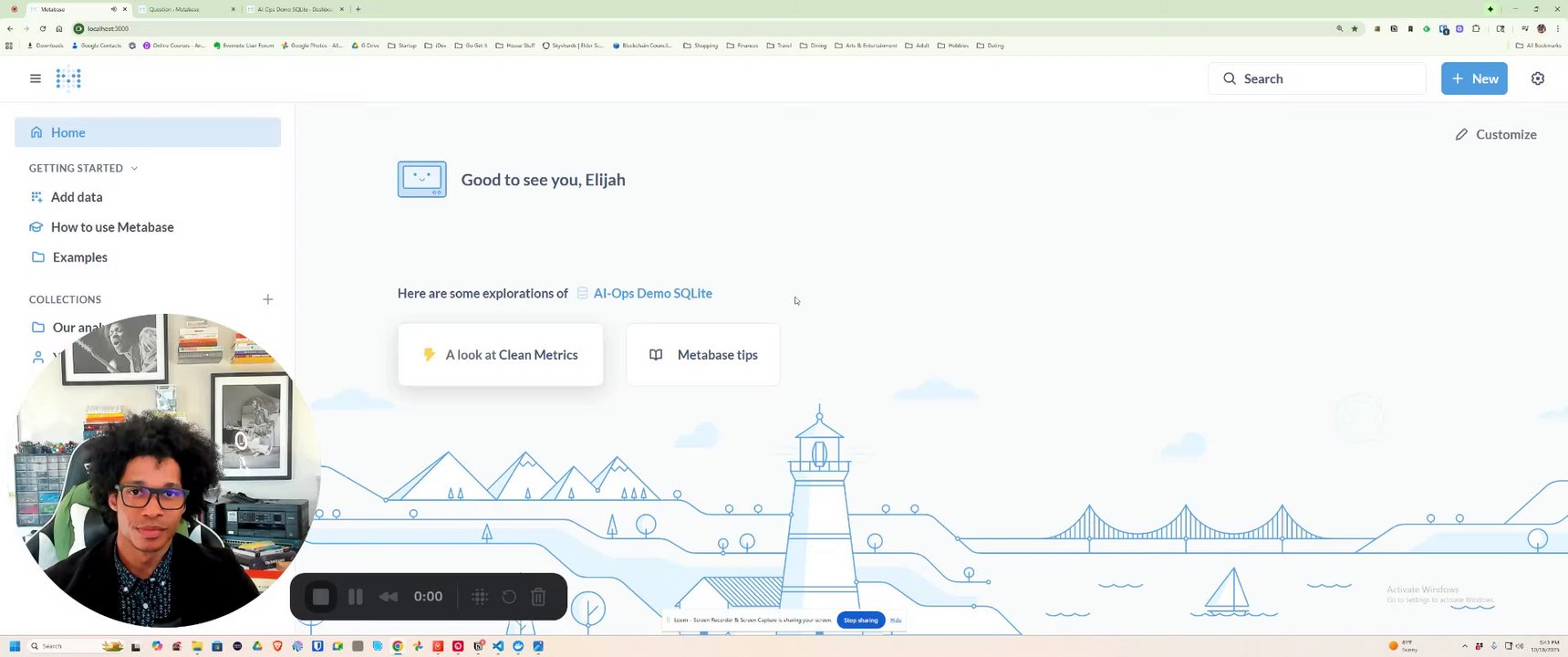
Task: Rewind the Loom recording
Action: (x=389, y=597)
